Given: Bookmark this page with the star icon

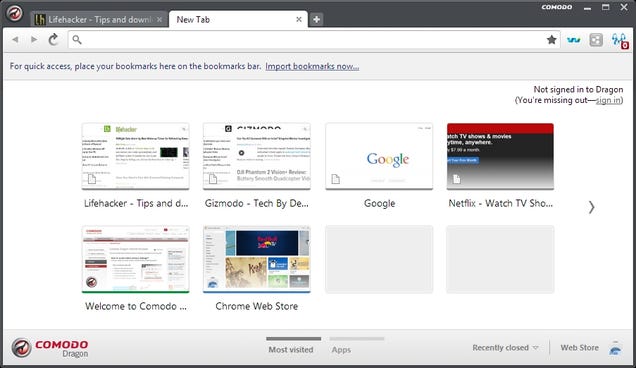Looking at the screenshot, I should click(x=551, y=40).
